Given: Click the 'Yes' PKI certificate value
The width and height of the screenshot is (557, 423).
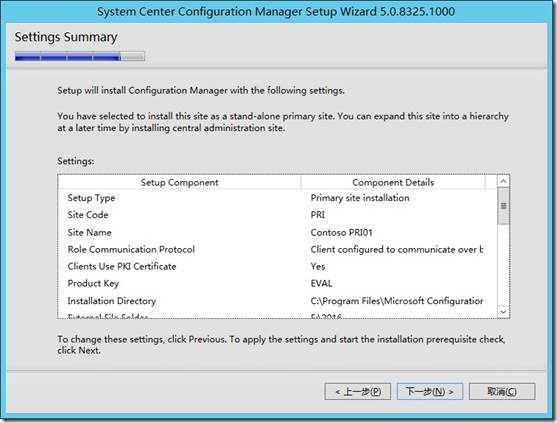Looking at the screenshot, I should point(318,266).
